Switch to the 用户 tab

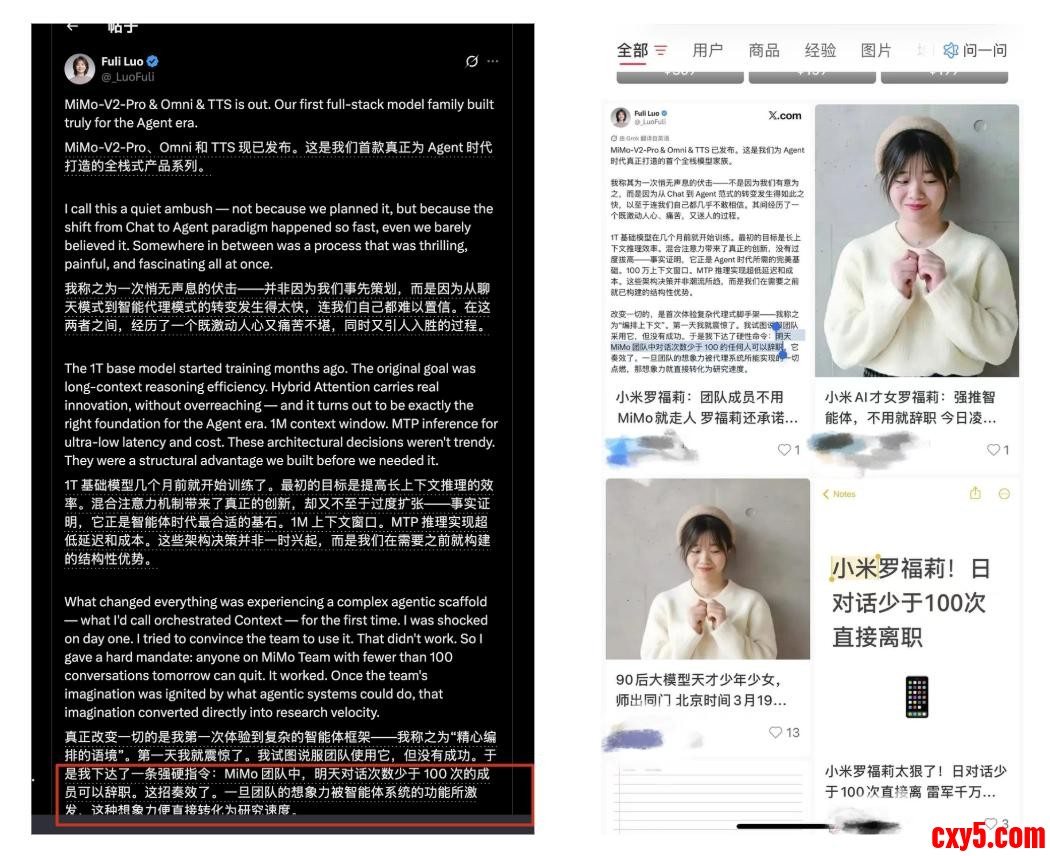[x=708, y=50]
